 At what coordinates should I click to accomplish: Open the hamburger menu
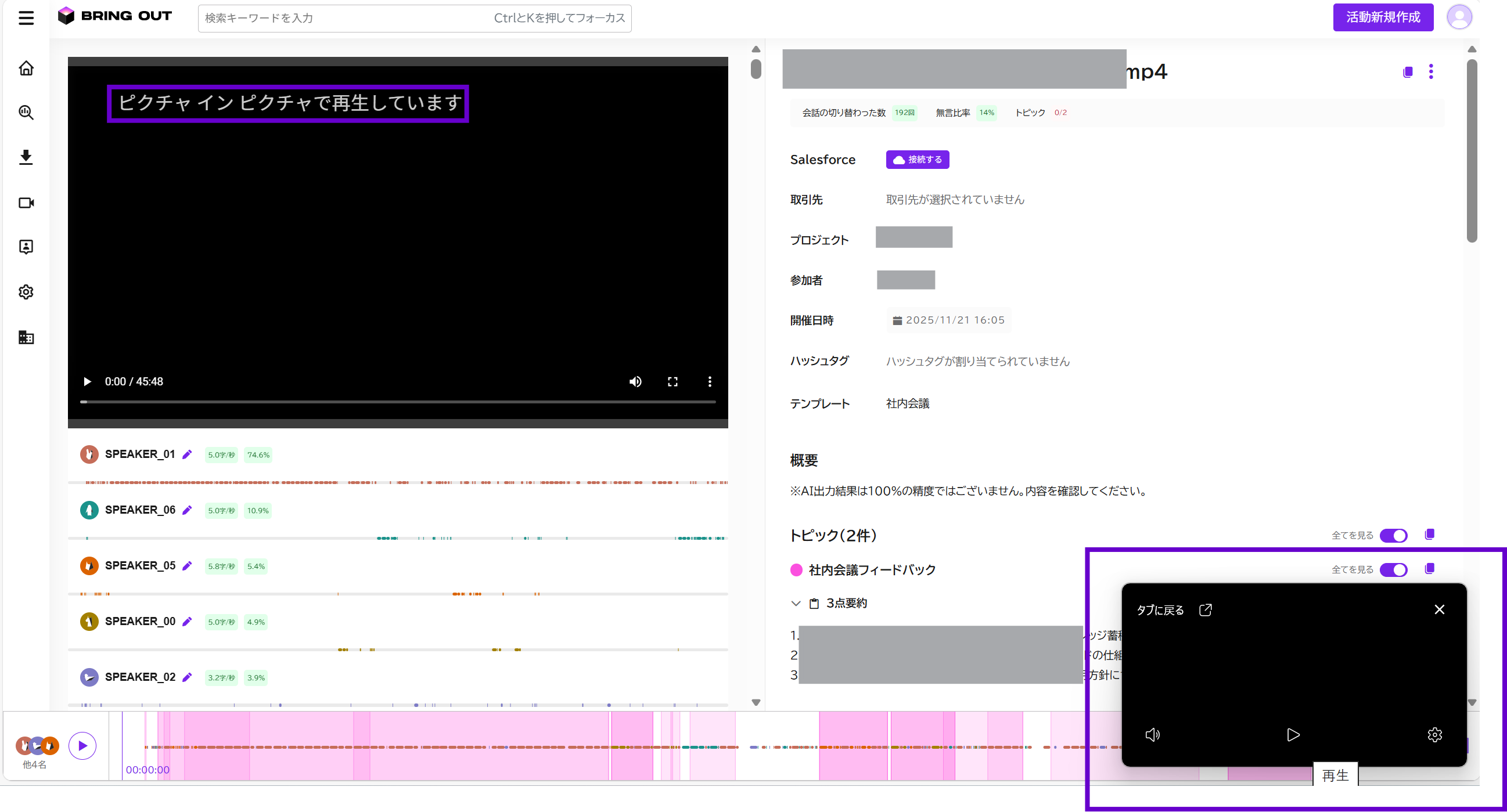click(26, 18)
